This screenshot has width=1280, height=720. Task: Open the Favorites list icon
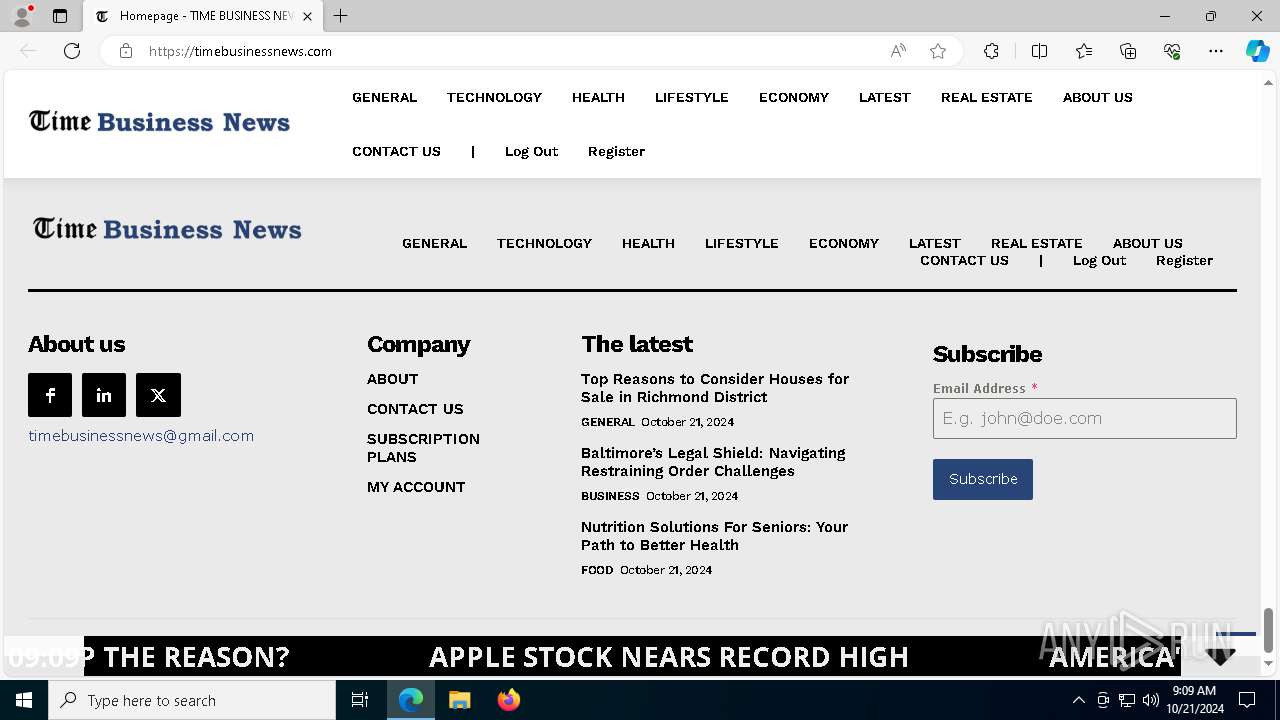1084,51
